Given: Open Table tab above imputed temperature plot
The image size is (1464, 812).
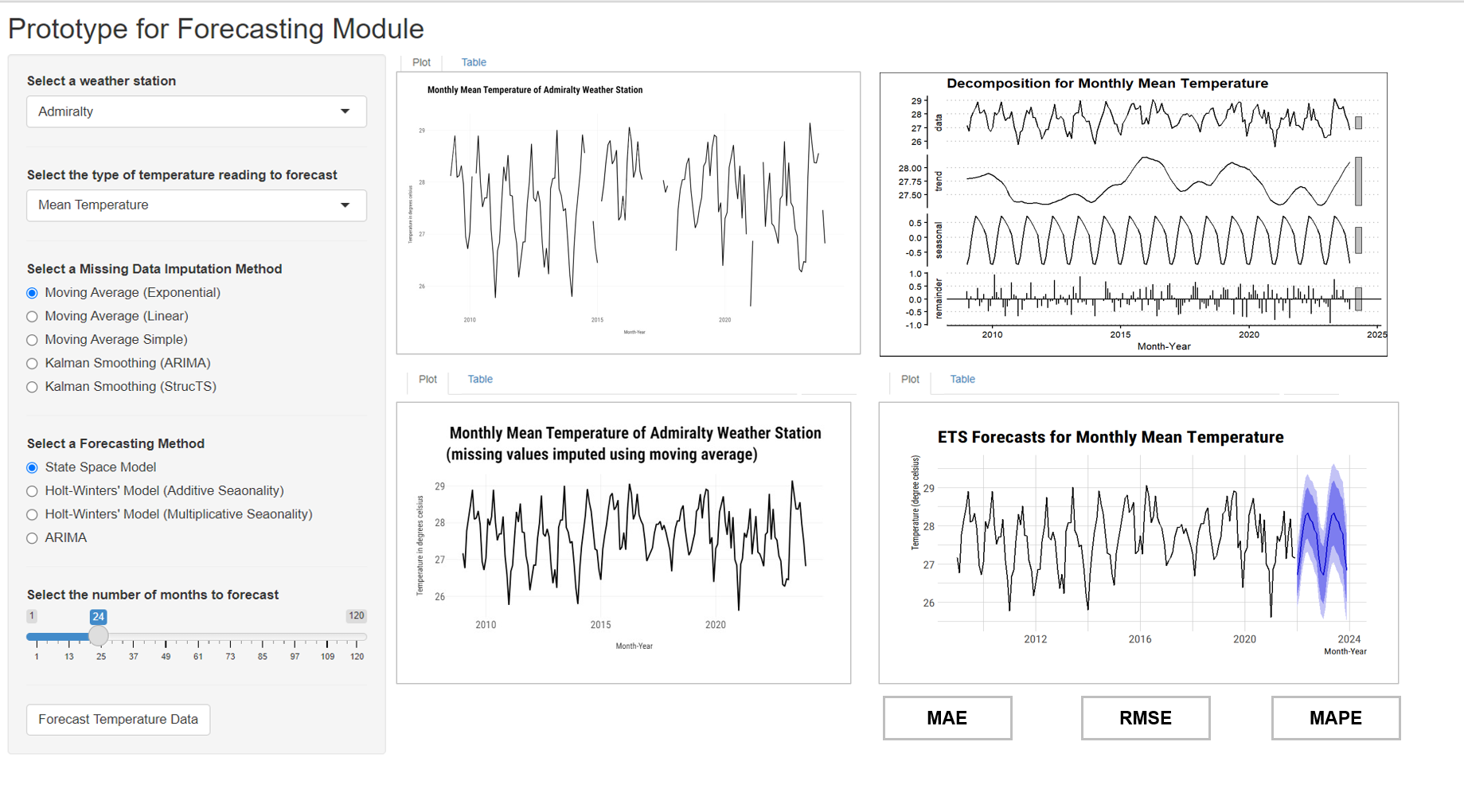Looking at the screenshot, I should tap(479, 379).
